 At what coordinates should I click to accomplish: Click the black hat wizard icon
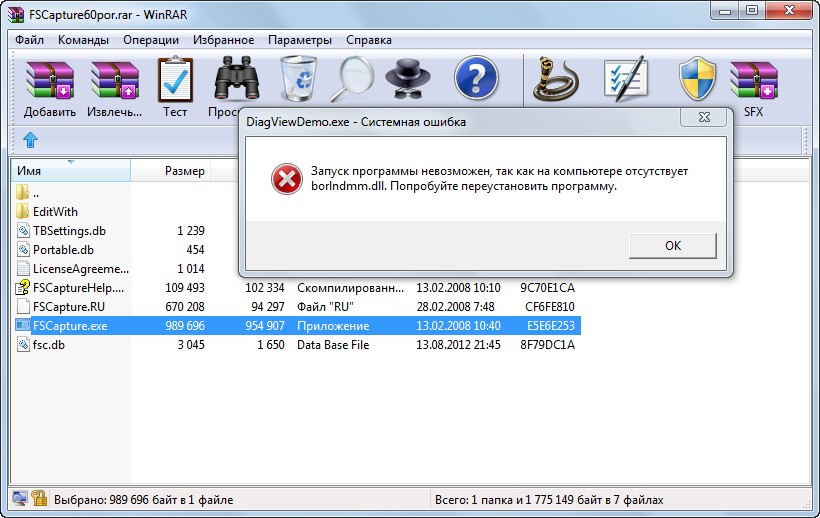tap(408, 79)
